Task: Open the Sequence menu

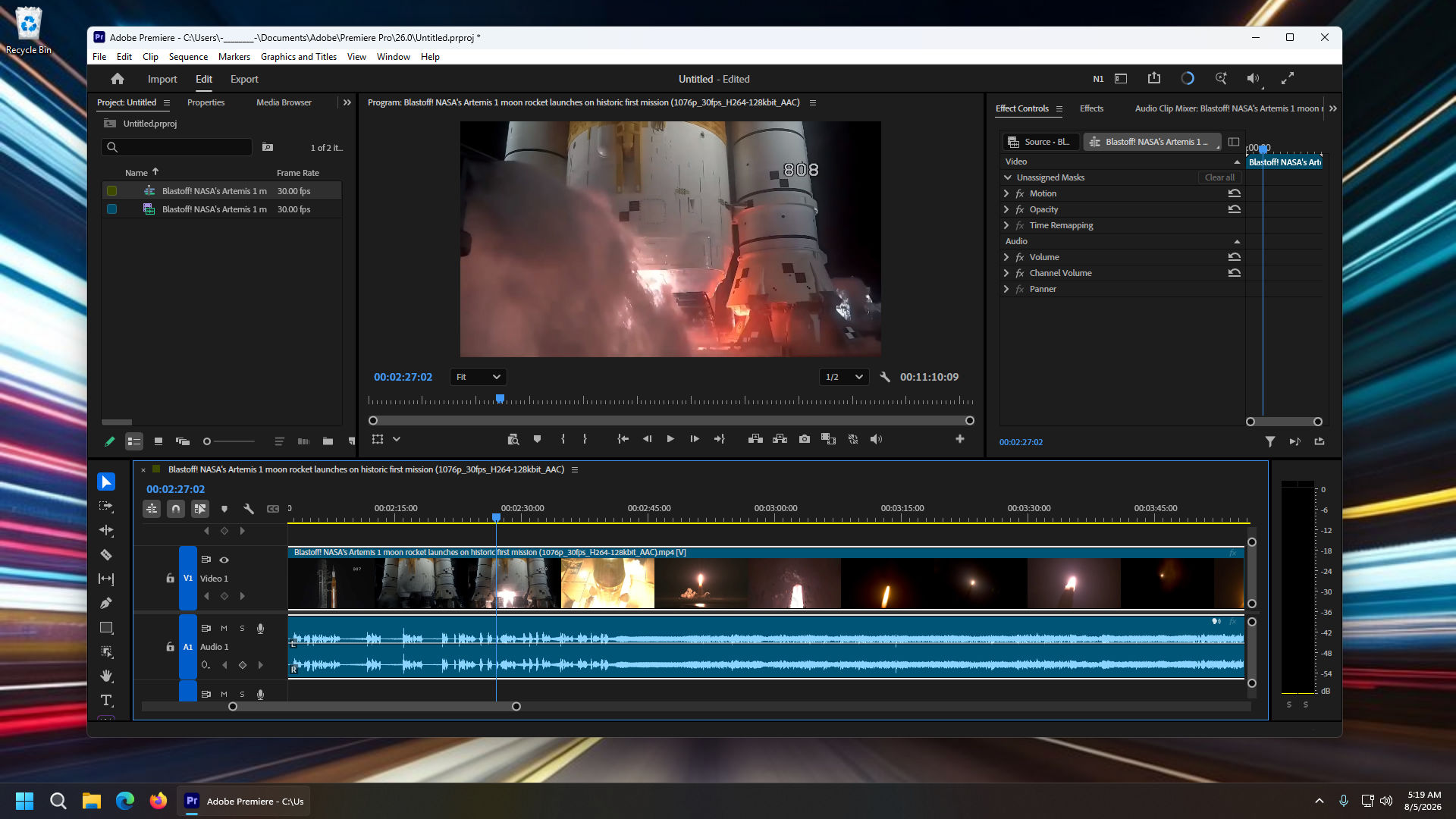Action: [x=188, y=57]
